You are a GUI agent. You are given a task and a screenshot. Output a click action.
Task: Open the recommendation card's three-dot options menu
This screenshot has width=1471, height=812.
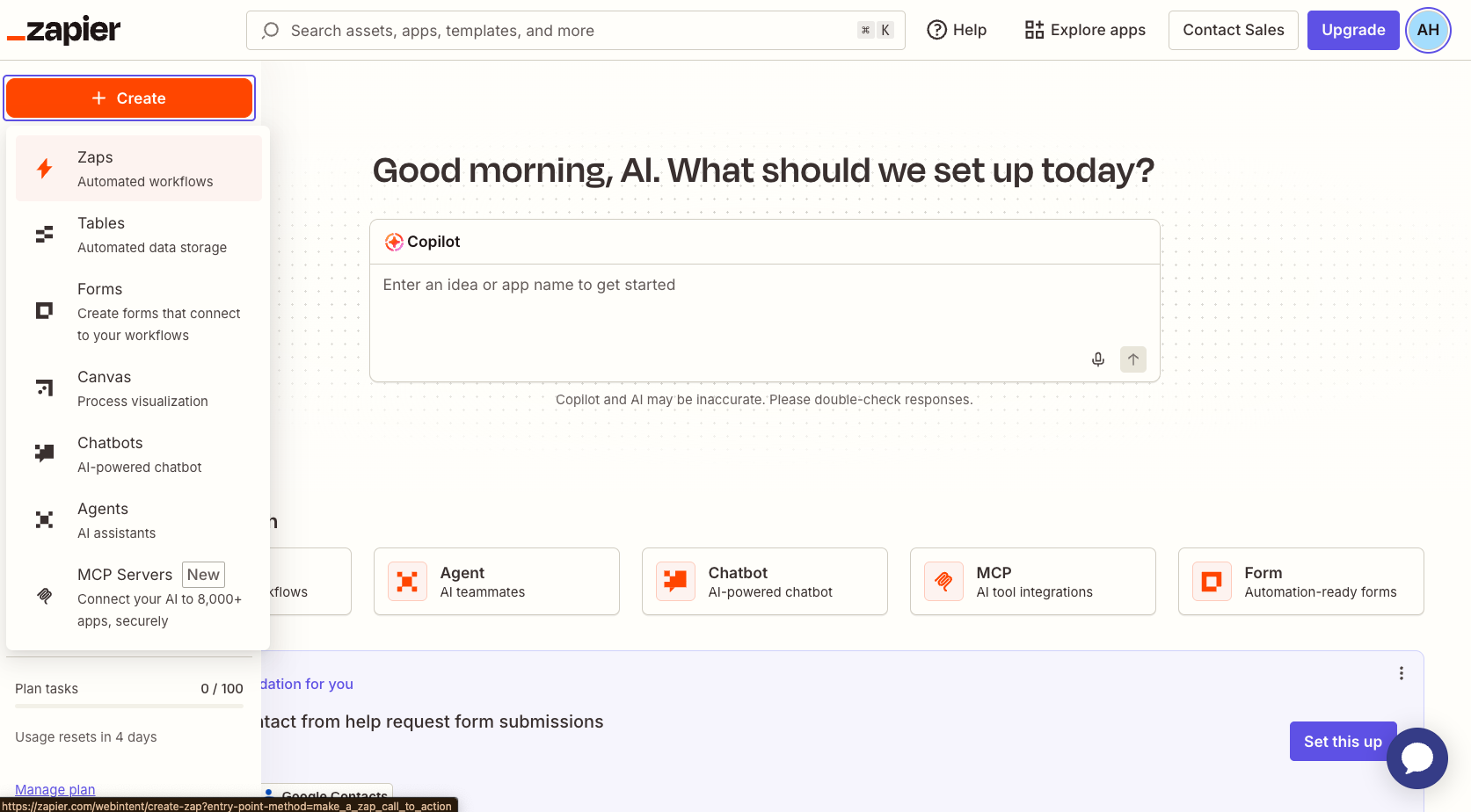click(1402, 673)
